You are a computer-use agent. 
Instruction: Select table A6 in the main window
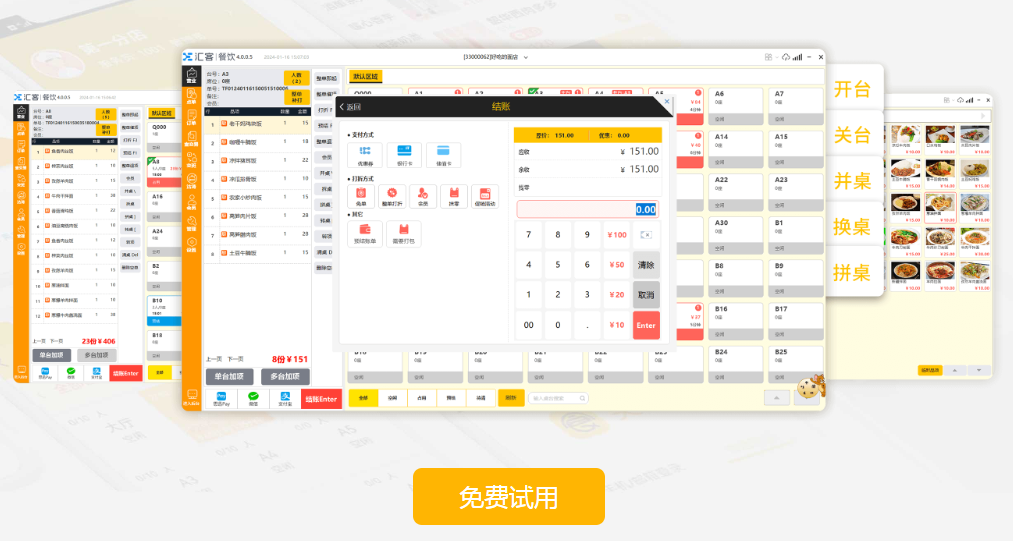point(735,106)
